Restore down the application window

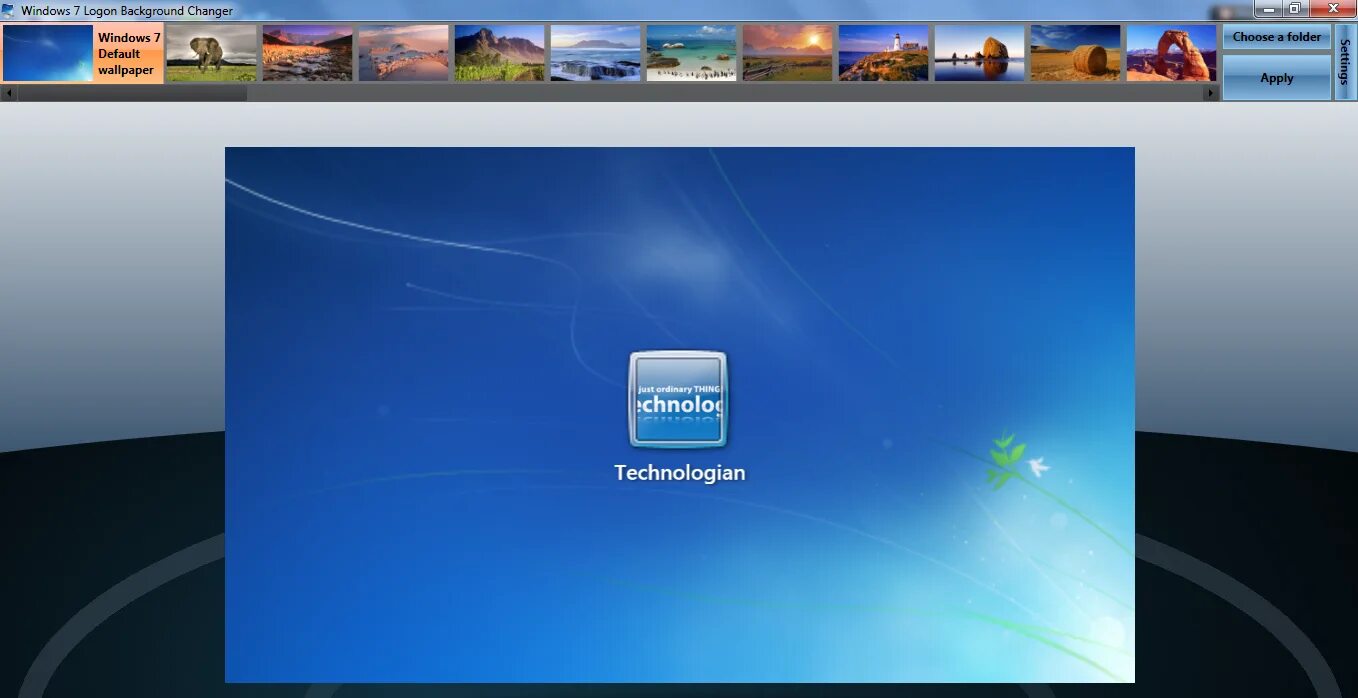tap(1295, 9)
